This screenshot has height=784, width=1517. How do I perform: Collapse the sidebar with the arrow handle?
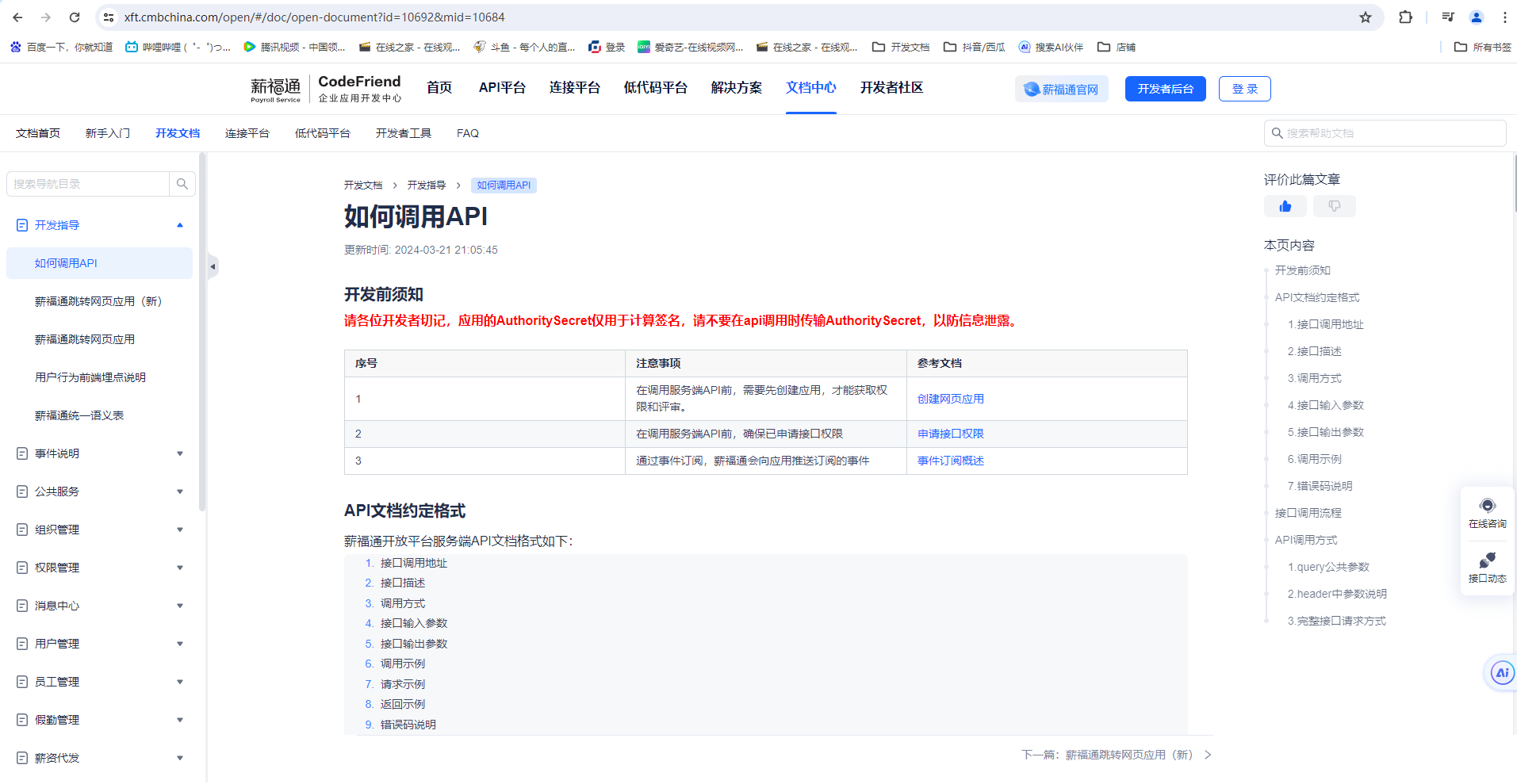(x=213, y=266)
